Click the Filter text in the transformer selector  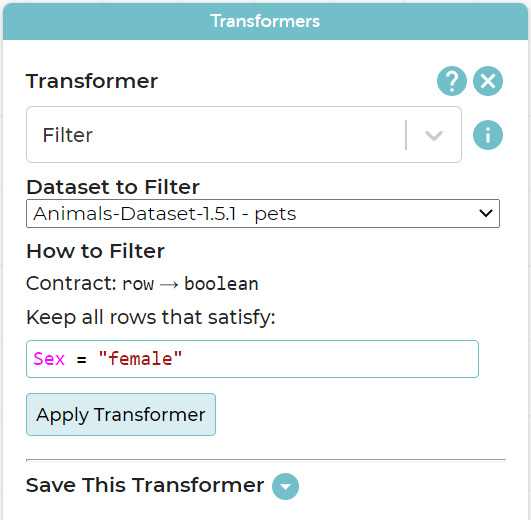pyautogui.click(x=67, y=135)
